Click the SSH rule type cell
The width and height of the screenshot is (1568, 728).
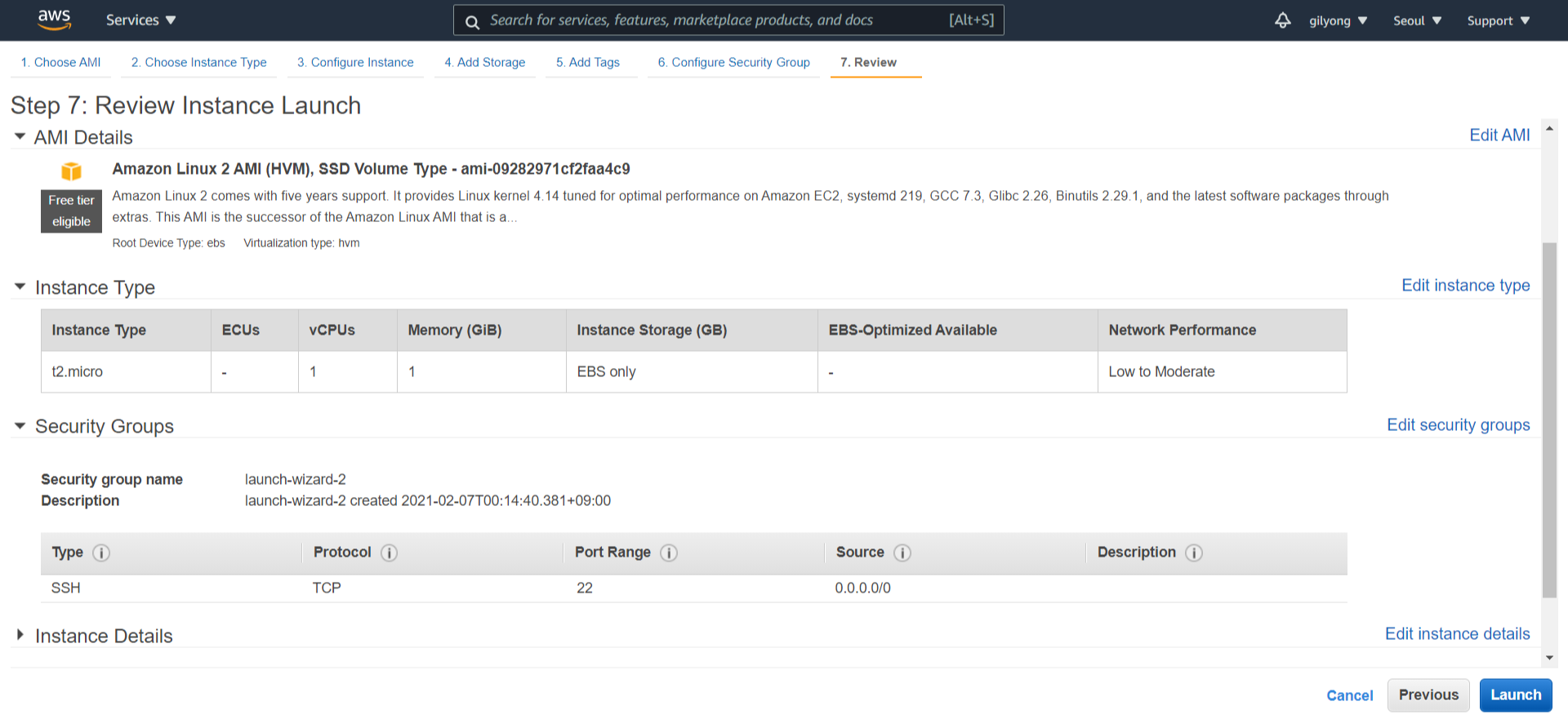point(66,588)
